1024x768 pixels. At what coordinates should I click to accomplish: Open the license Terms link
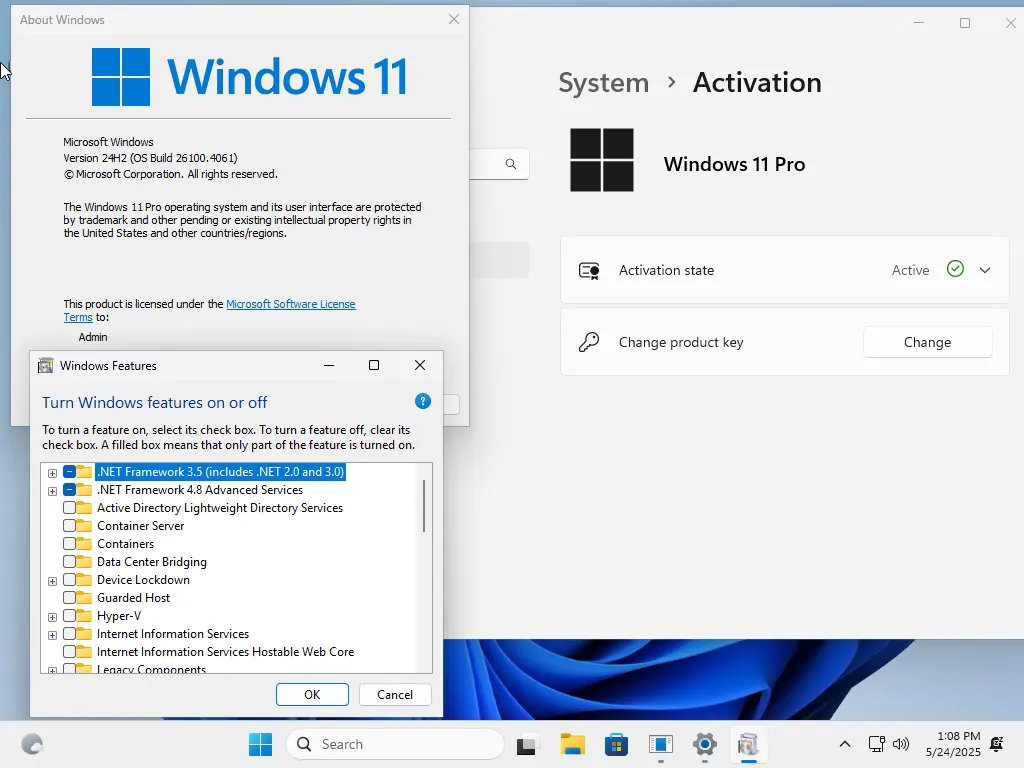click(78, 317)
